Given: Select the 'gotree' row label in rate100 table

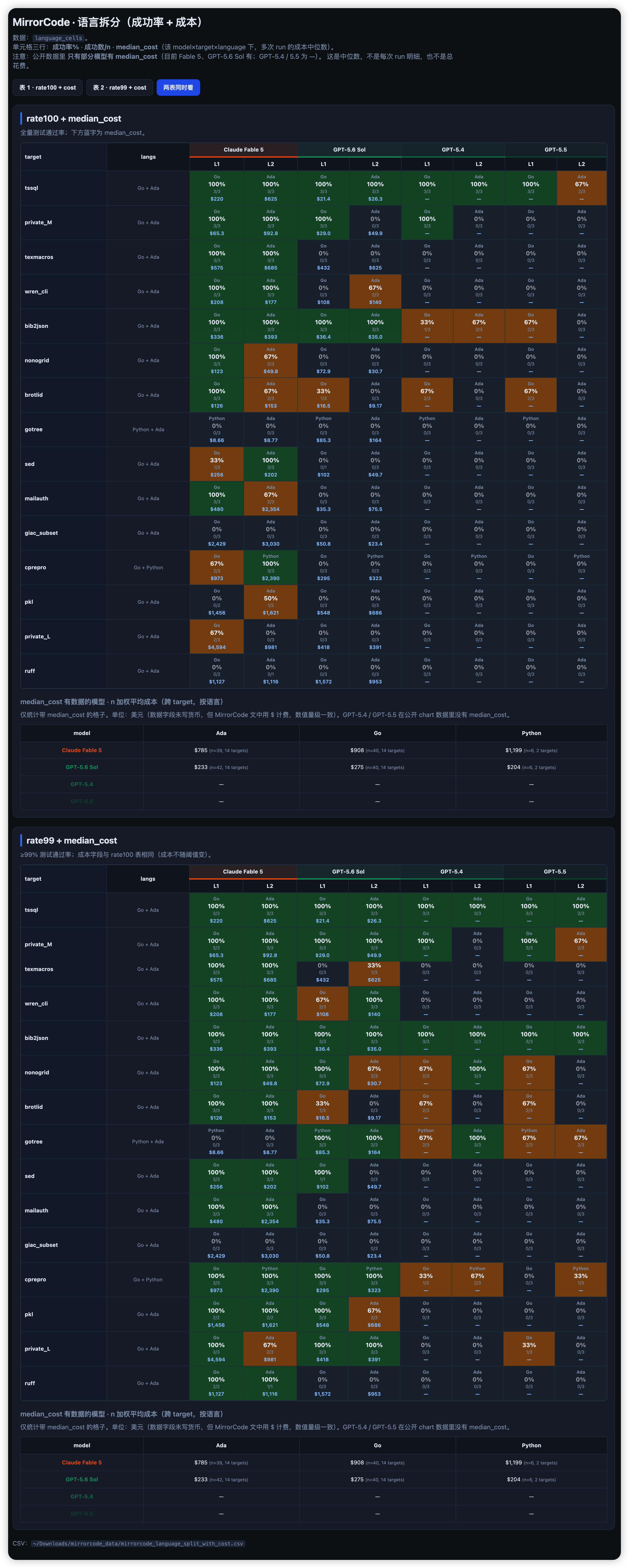Looking at the screenshot, I should (34, 430).
